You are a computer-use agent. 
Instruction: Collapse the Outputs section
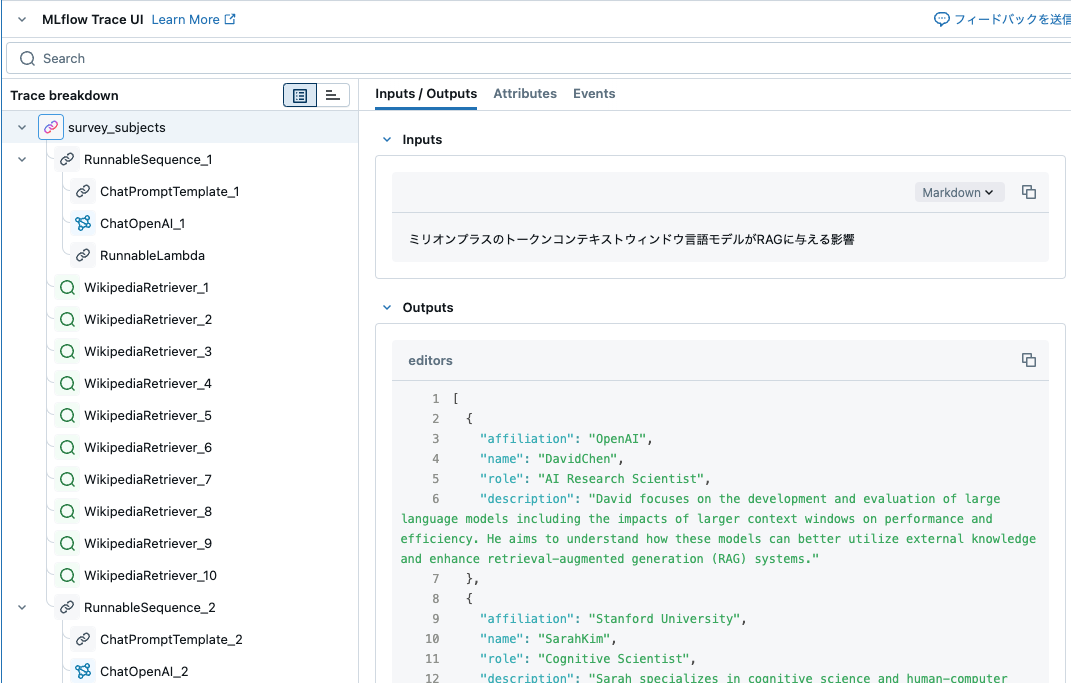387,307
